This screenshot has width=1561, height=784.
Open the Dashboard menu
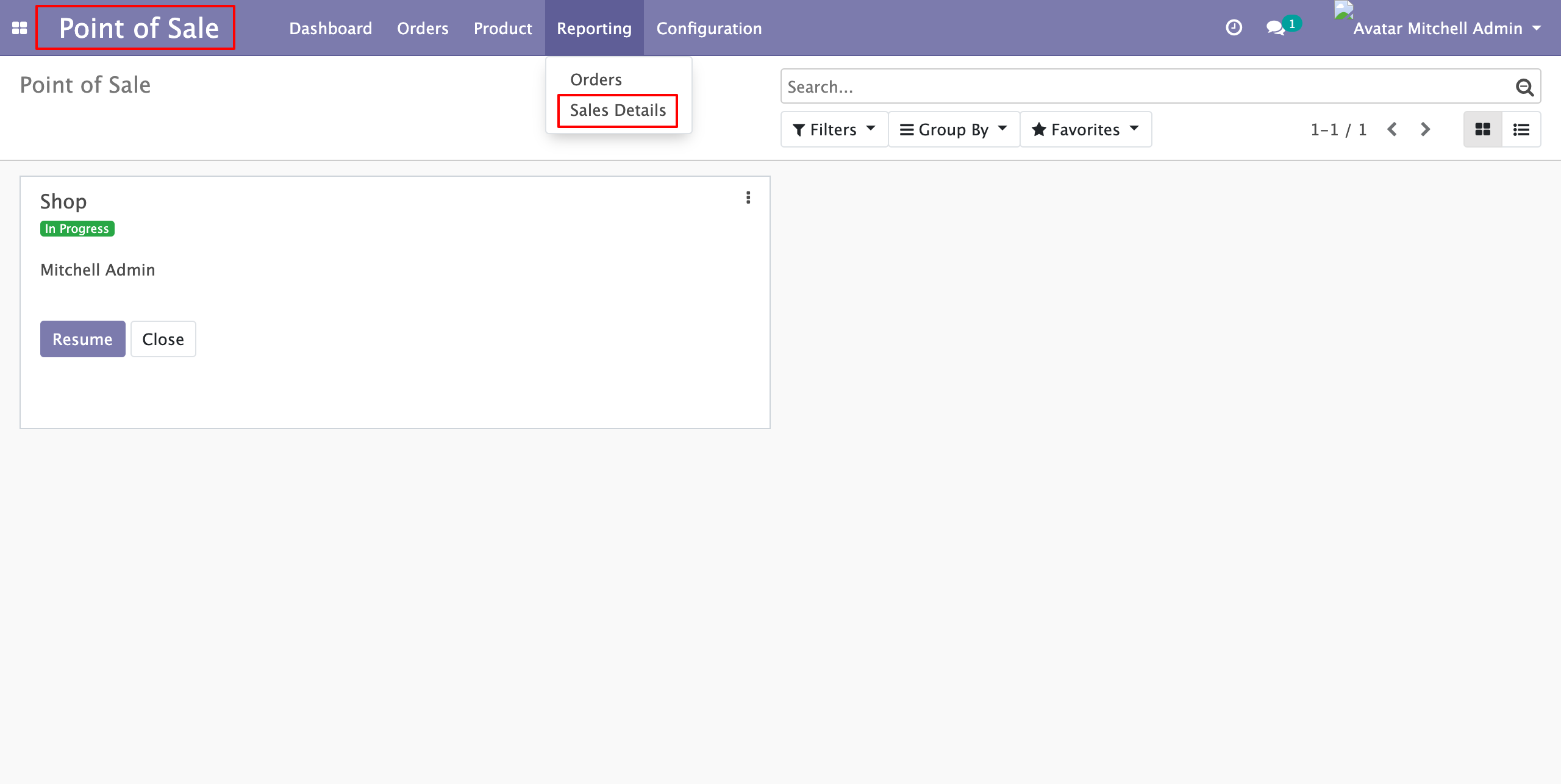click(x=330, y=28)
